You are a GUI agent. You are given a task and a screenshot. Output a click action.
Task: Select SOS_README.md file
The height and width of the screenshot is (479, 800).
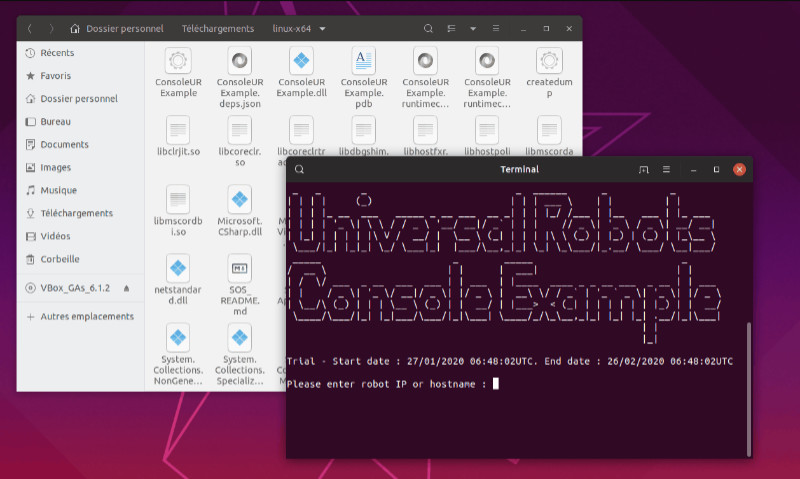pyautogui.click(x=240, y=285)
